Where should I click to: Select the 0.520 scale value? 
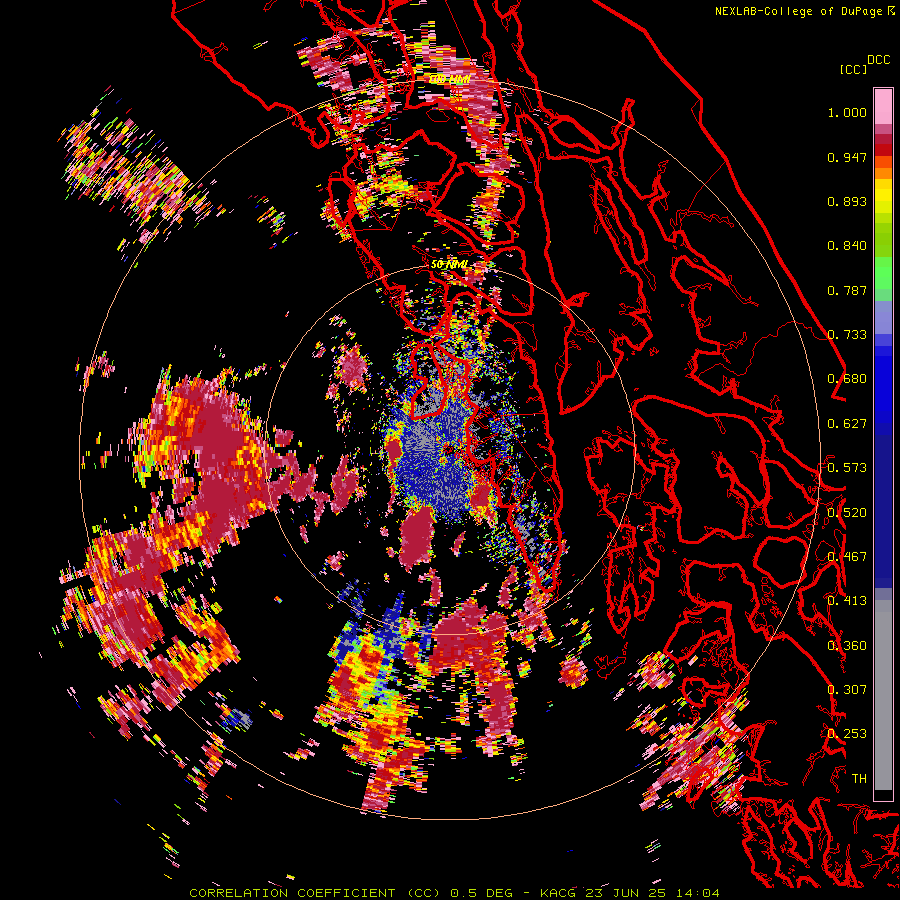[x=847, y=513]
